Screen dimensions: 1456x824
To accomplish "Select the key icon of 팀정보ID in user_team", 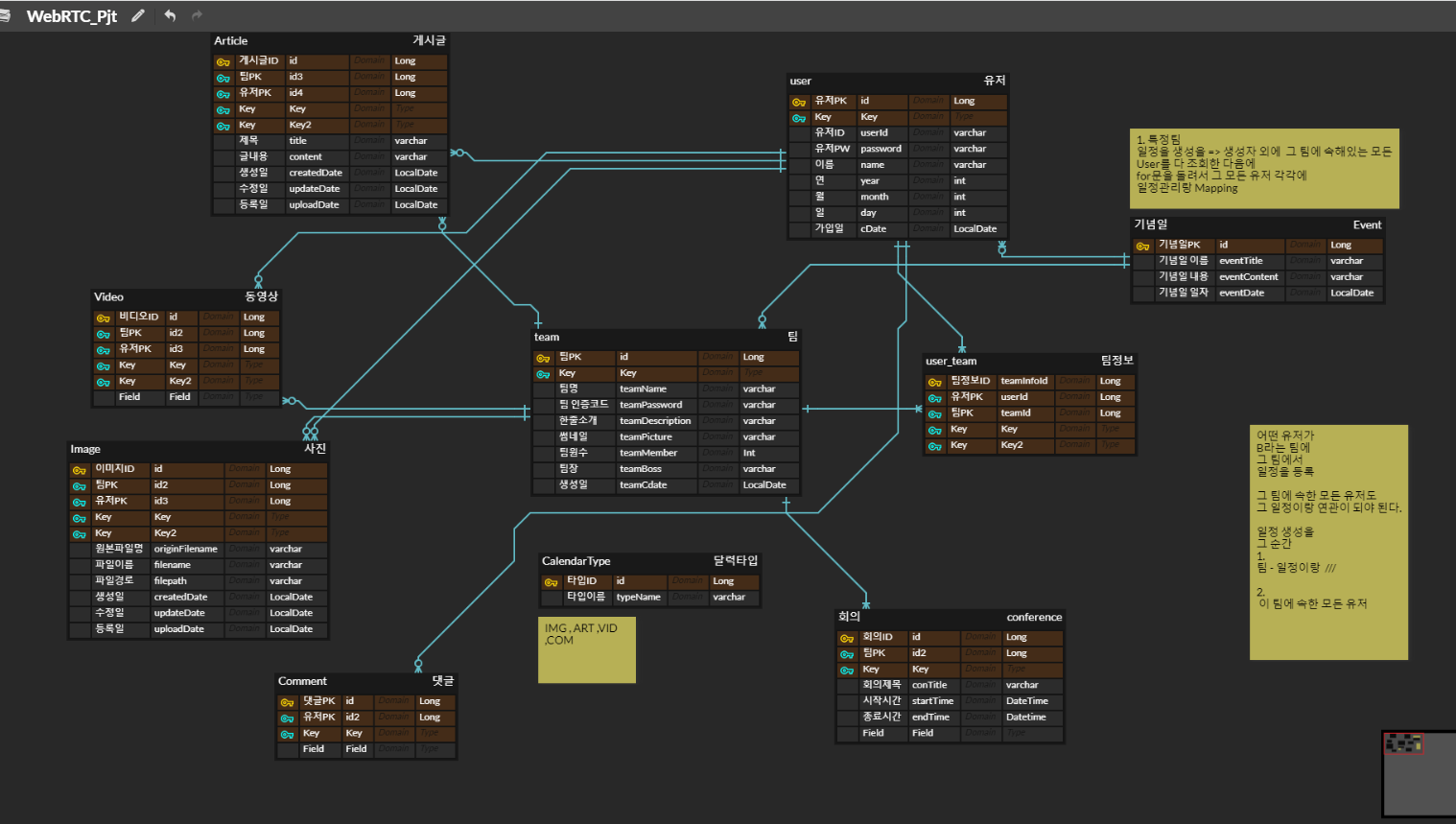I will (x=934, y=382).
